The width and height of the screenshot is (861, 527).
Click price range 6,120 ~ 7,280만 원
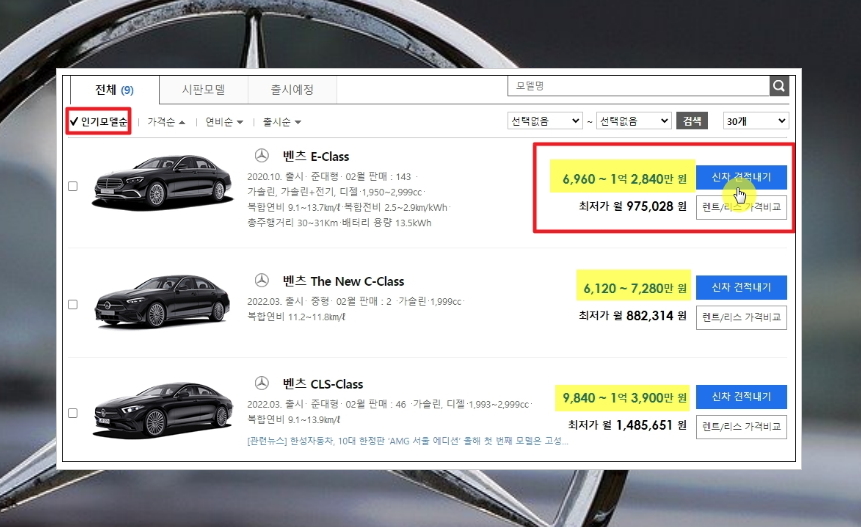pyautogui.click(x=635, y=288)
